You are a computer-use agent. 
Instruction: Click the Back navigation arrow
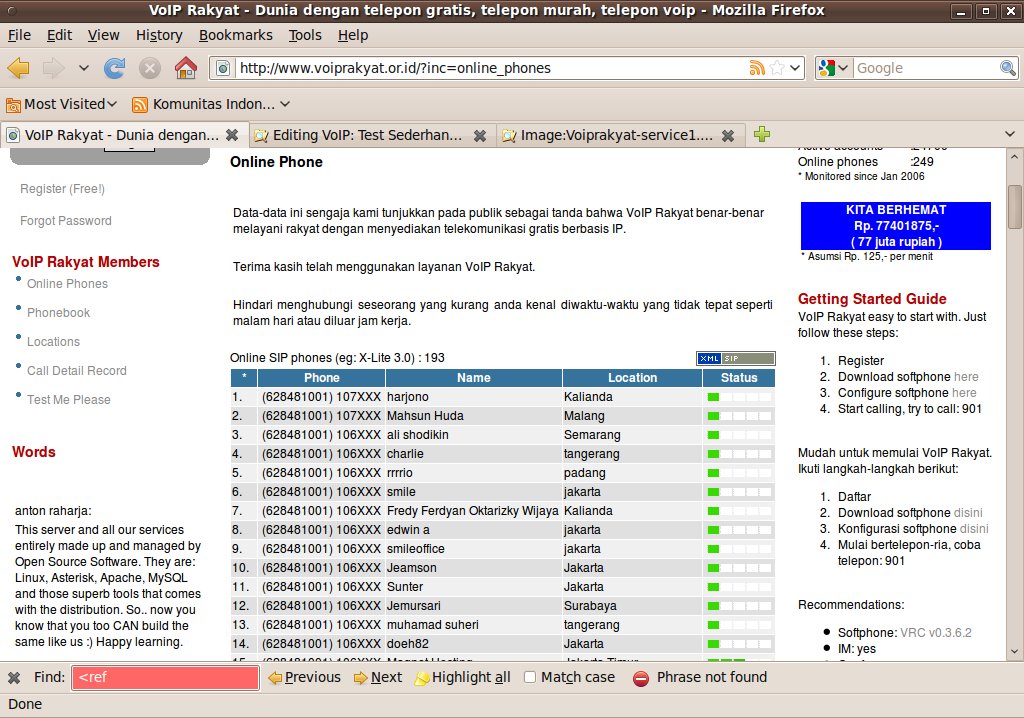coord(18,68)
